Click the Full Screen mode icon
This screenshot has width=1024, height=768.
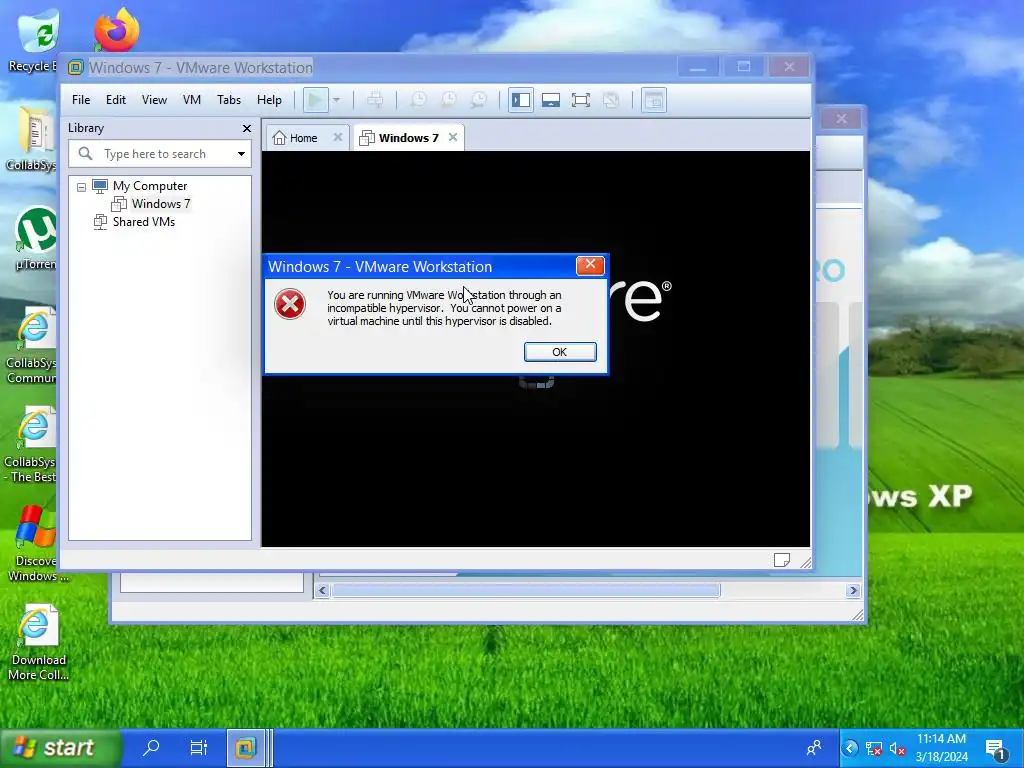coord(581,100)
